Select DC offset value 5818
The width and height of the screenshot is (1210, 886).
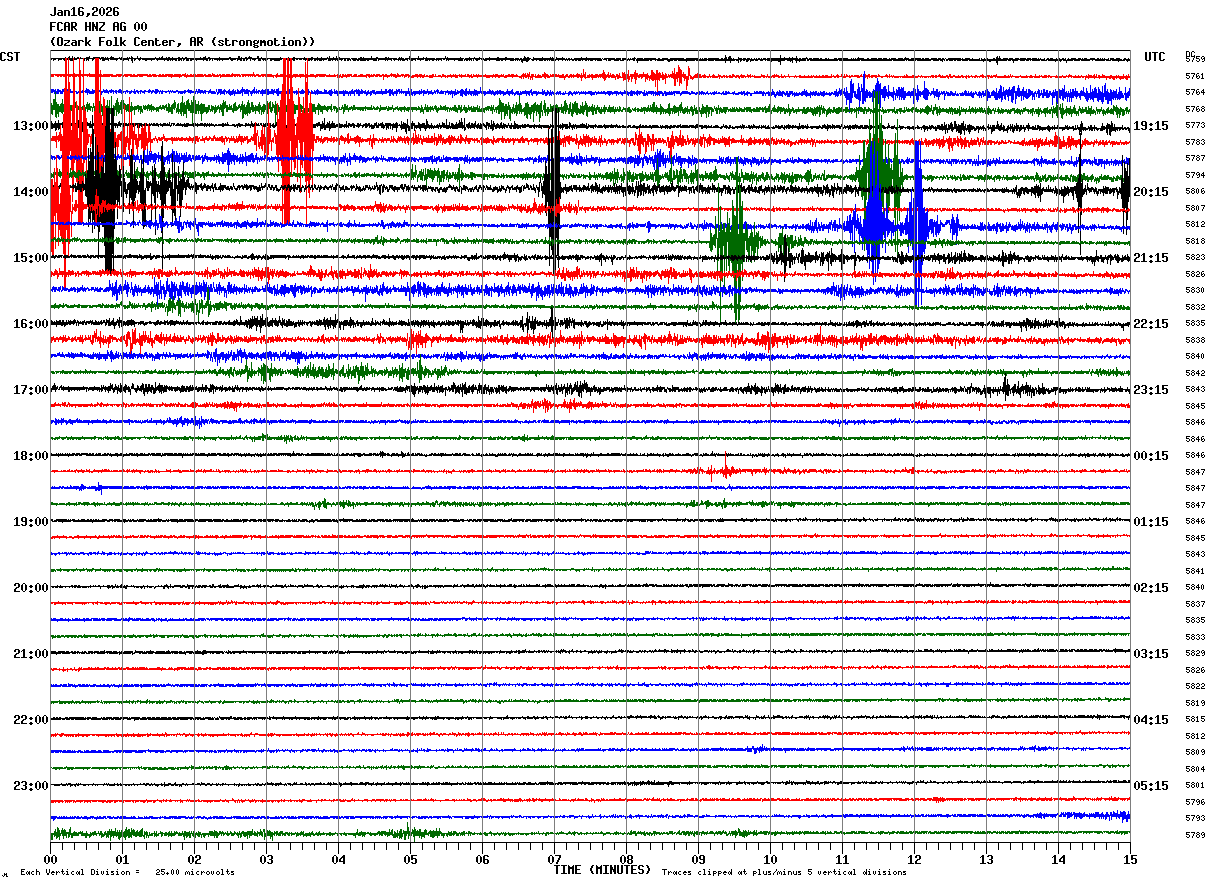tap(1195, 241)
